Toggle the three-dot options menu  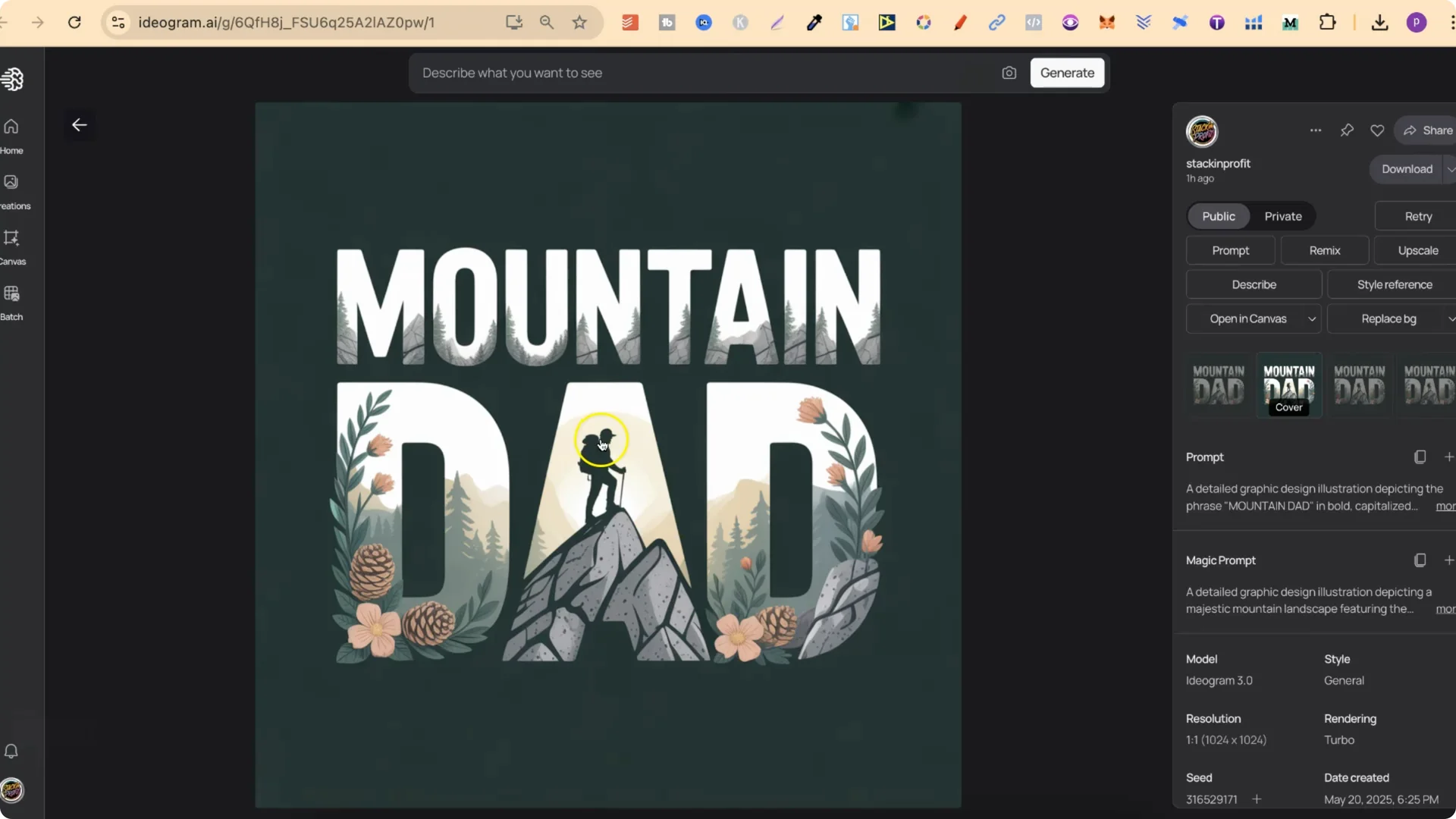click(x=1316, y=130)
